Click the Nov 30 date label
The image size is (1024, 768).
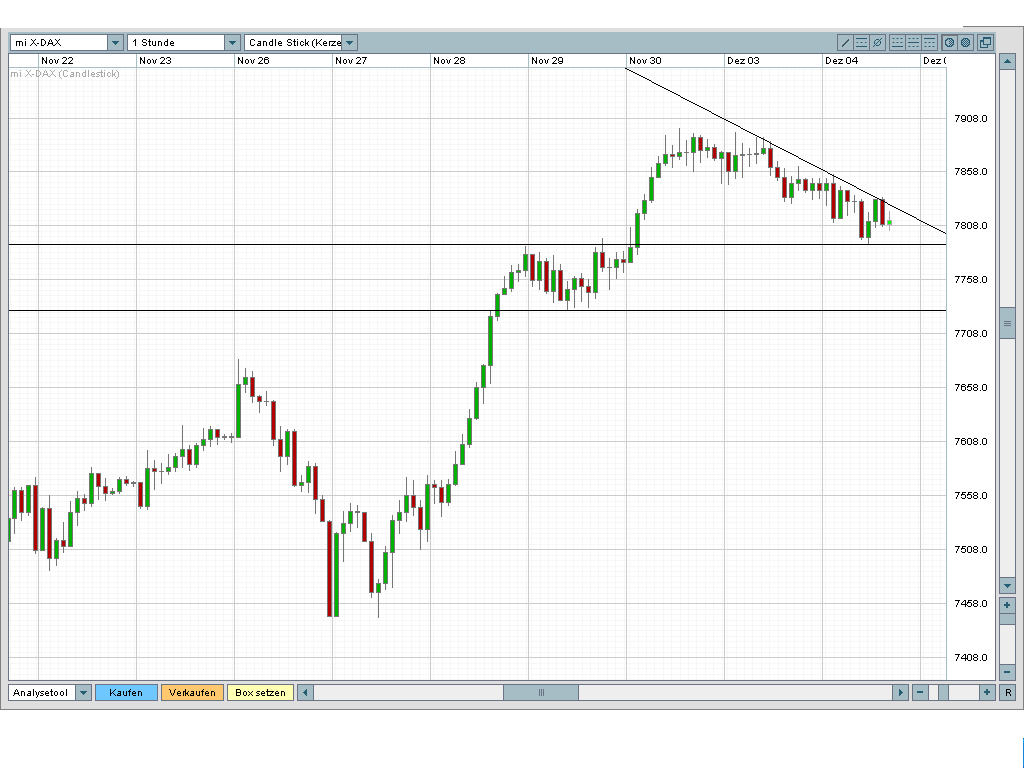pos(645,61)
